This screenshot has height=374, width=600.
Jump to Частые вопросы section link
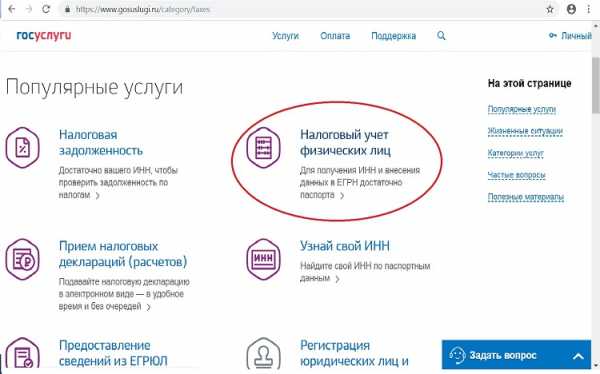516,175
